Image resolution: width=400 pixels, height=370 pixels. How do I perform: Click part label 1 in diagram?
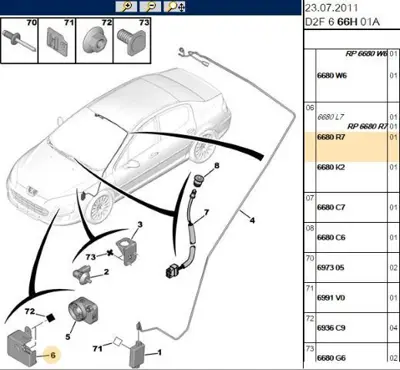pos(159,352)
